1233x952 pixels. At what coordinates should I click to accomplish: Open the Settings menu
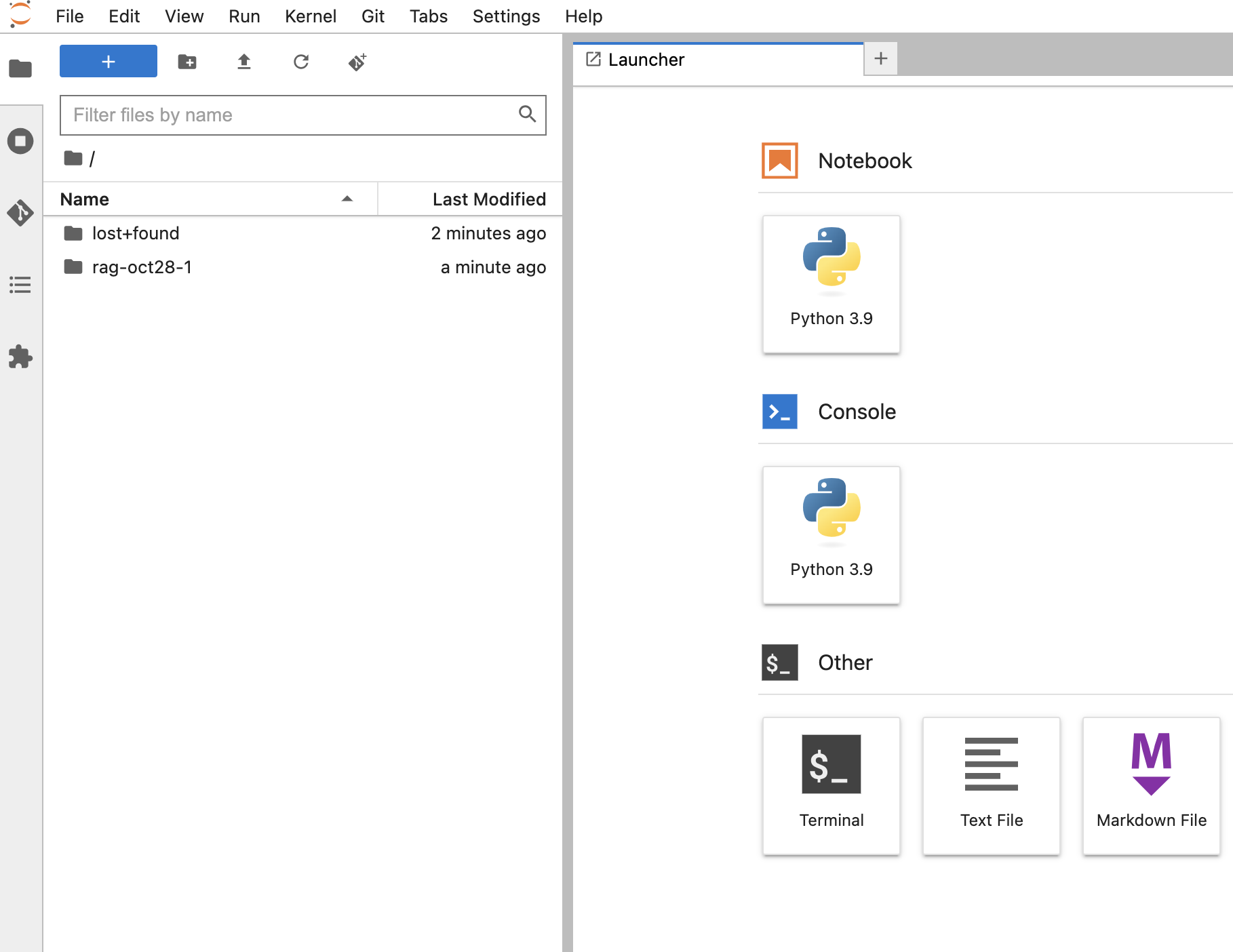[x=507, y=16]
